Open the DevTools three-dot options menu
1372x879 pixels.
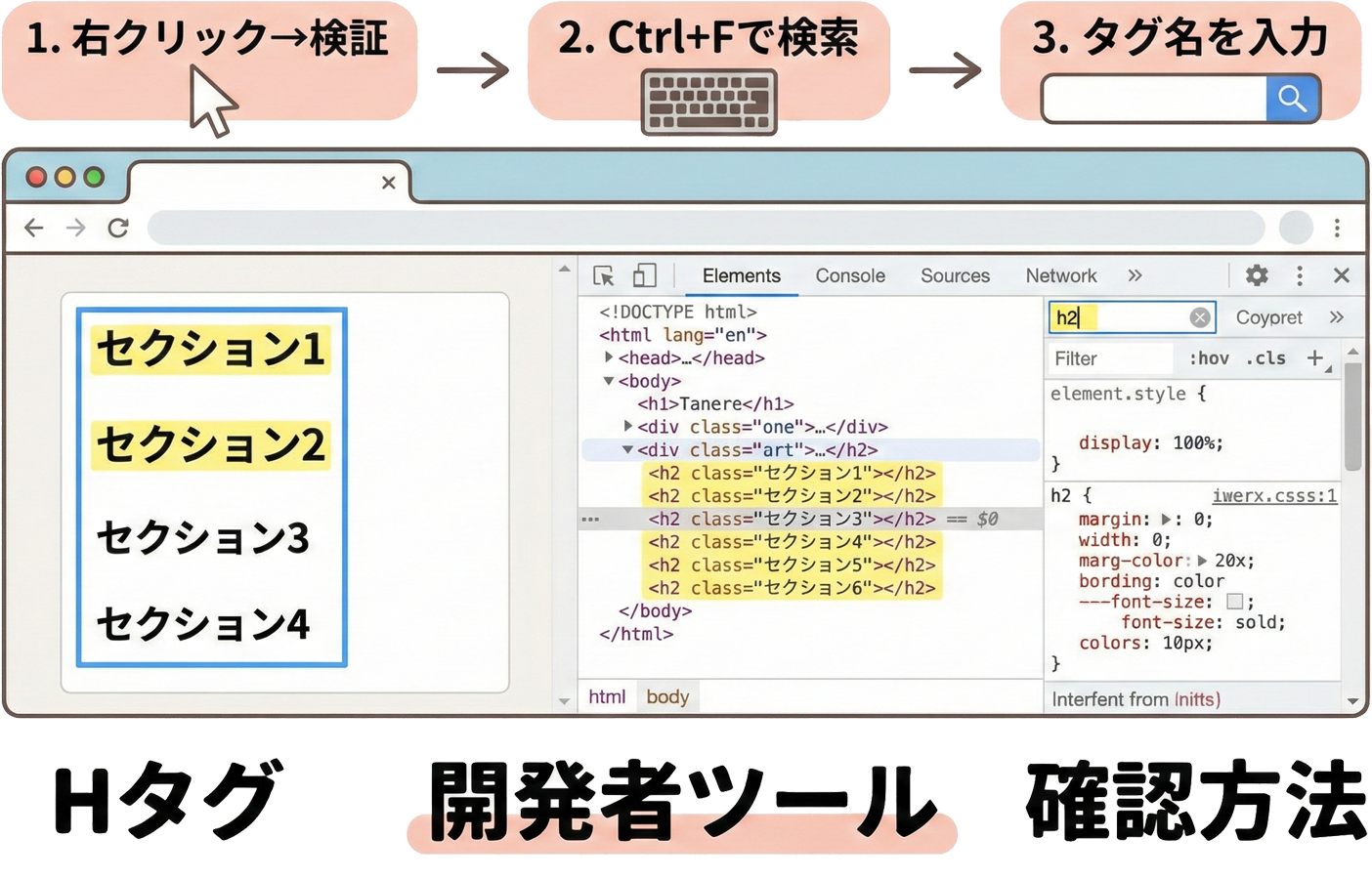pos(1300,275)
